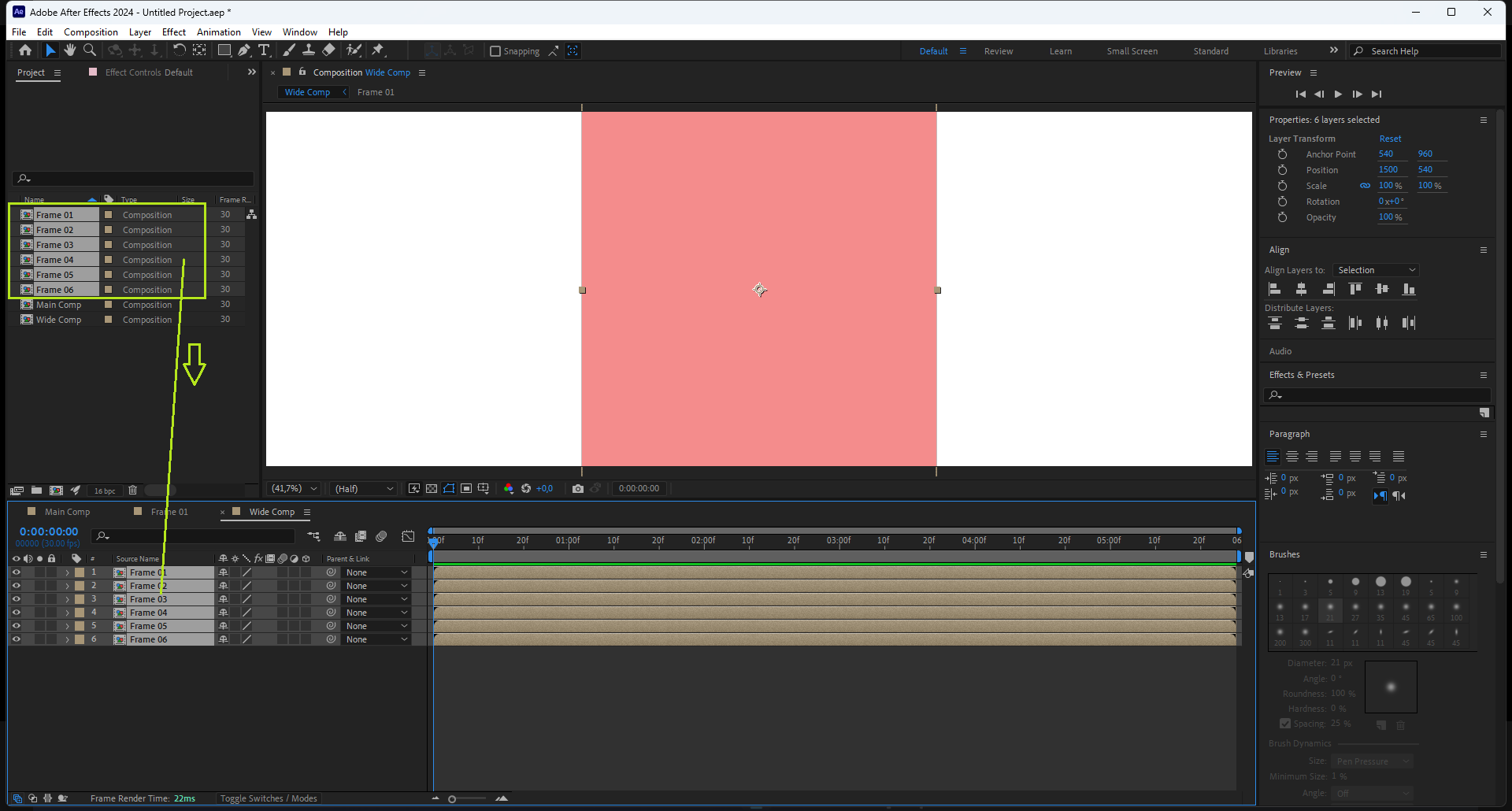Select the Brush tool
Image resolution: width=1512 pixels, height=811 pixels.
point(289,50)
